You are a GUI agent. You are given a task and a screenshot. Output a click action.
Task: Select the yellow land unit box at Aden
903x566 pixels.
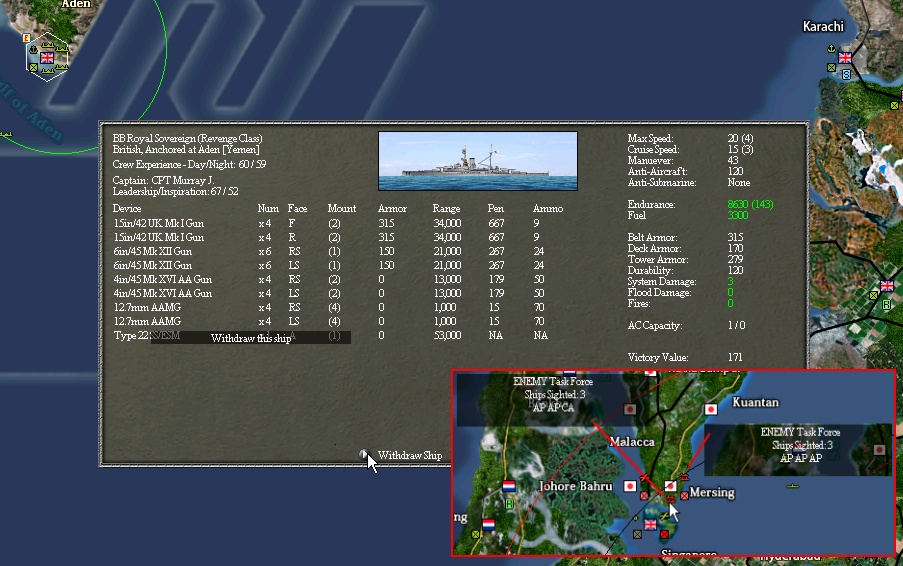(x=33, y=67)
